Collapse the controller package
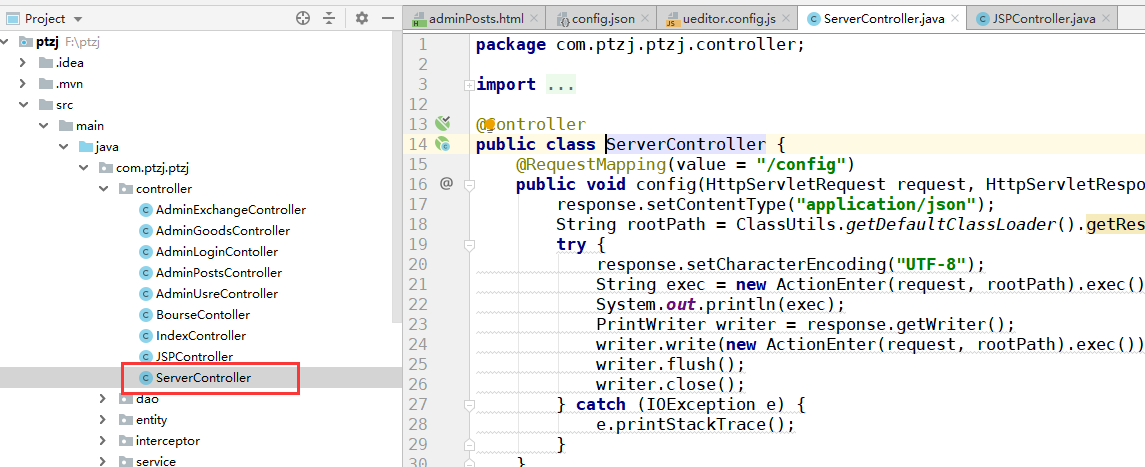 (x=104, y=189)
